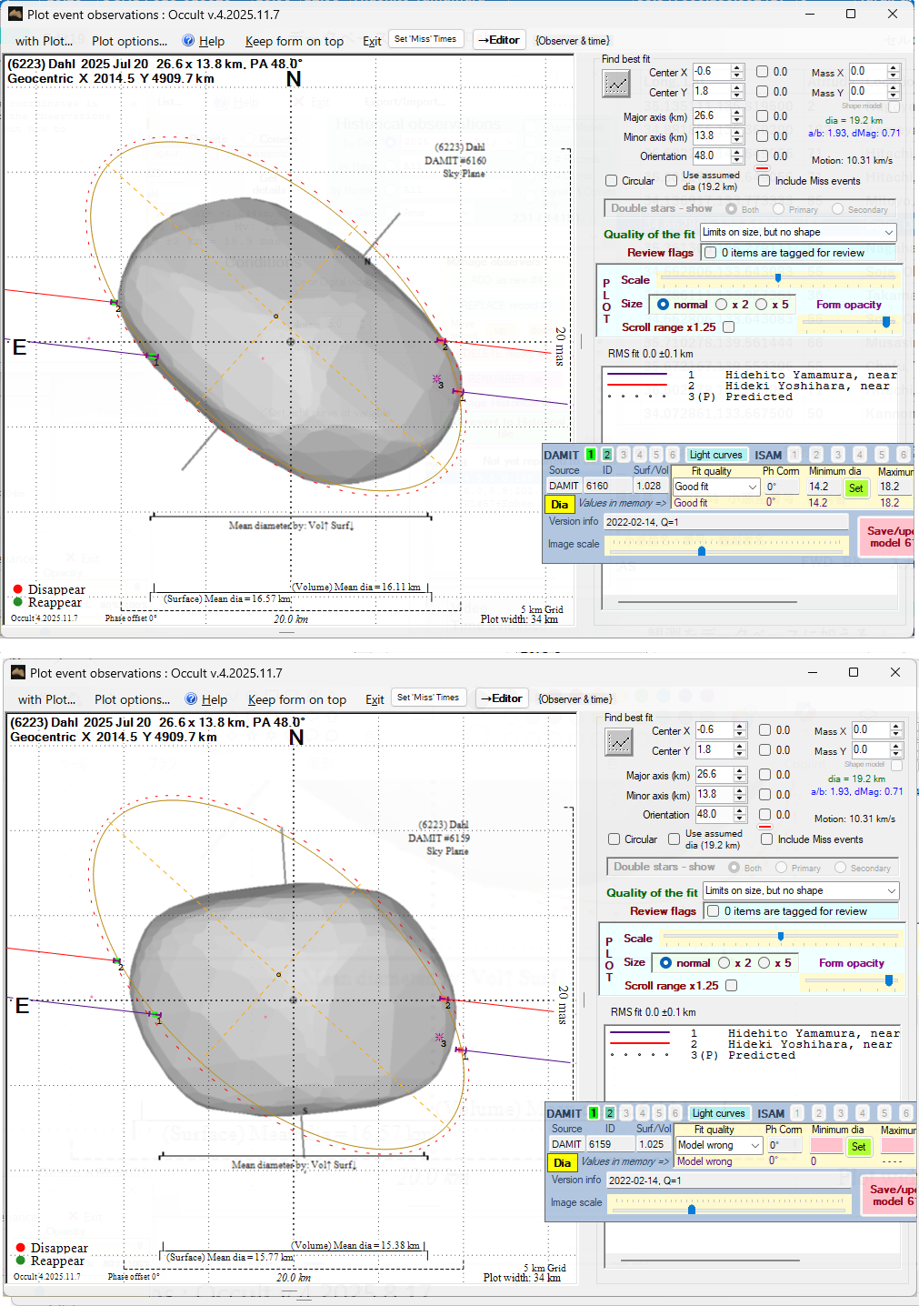Screen dimensions: 919x1316
Task: Open Plot options menu in upper window
Action: click(129, 41)
